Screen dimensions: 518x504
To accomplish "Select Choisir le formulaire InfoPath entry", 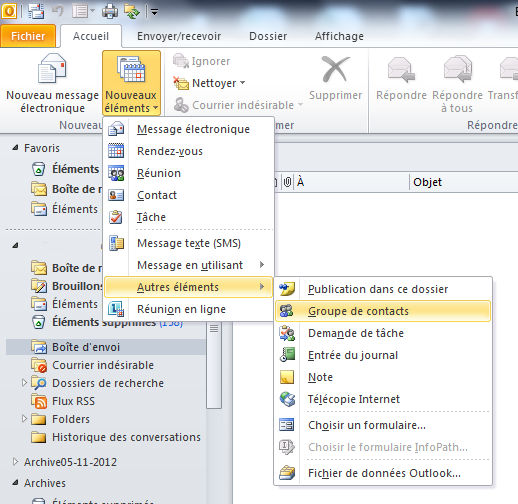I will 383,447.
